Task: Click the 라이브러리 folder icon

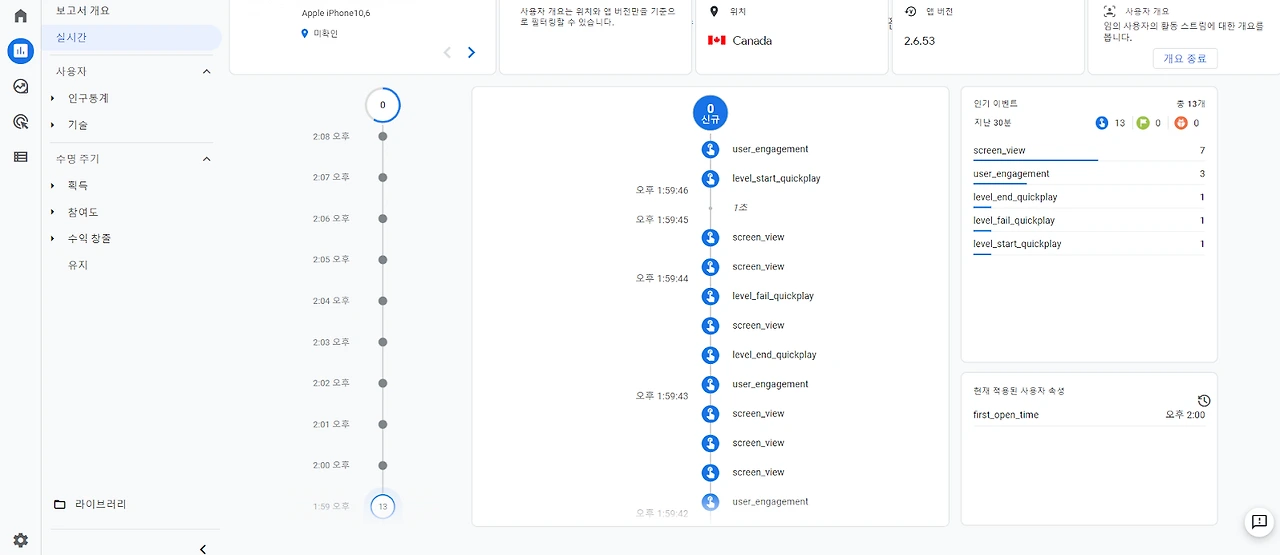Action: point(60,505)
